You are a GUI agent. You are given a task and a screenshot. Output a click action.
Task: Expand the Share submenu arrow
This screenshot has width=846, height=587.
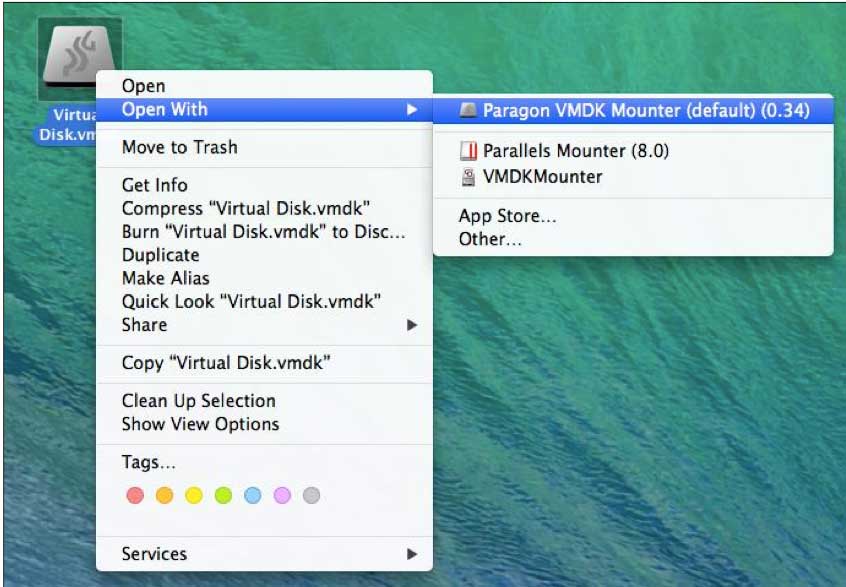(x=412, y=325)
